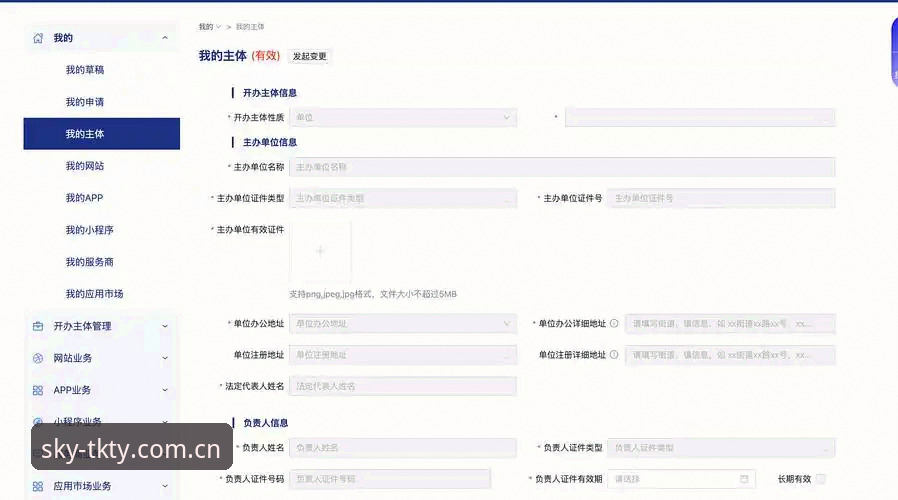Image resolution: width=898 pixels, height=500 pixels.
Task: Open the 单位注册地址 dropdown
Action: coord(403,355)
